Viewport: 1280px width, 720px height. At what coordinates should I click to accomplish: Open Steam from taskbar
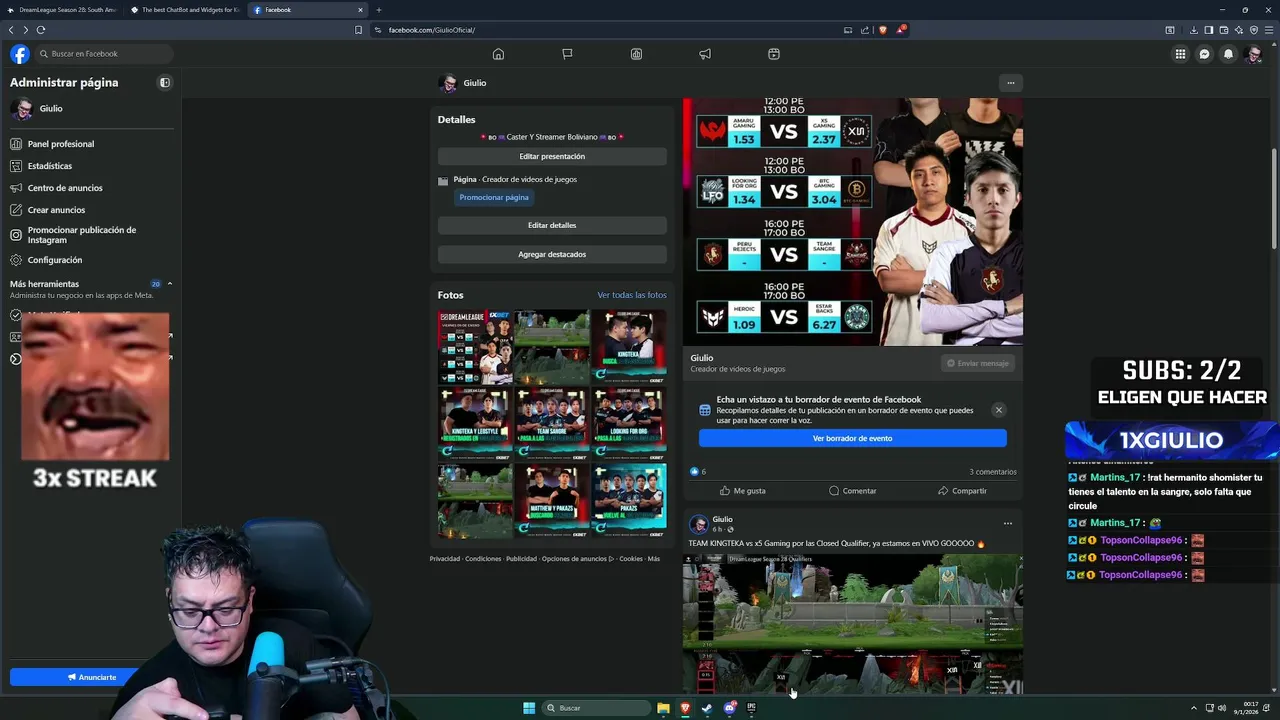tap(707, 708)
